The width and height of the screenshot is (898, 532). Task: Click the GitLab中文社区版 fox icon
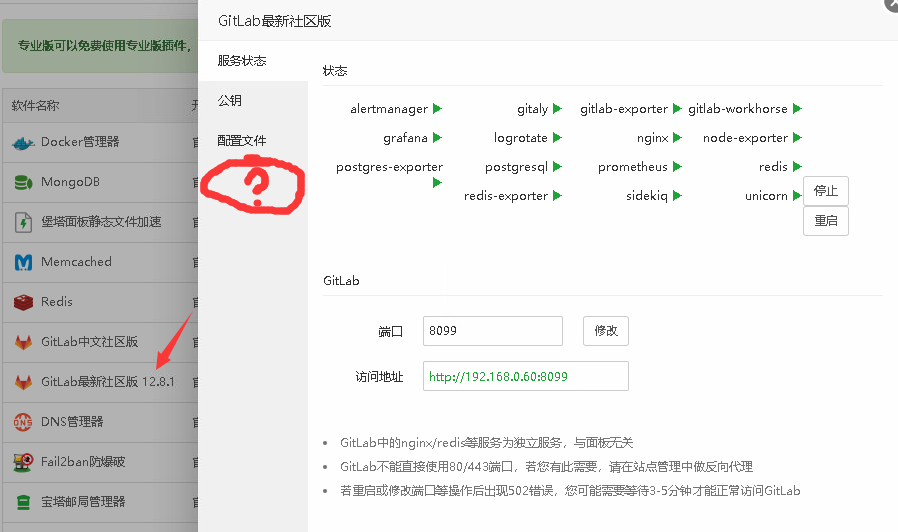pyautogui.click(x=23, y=342)
